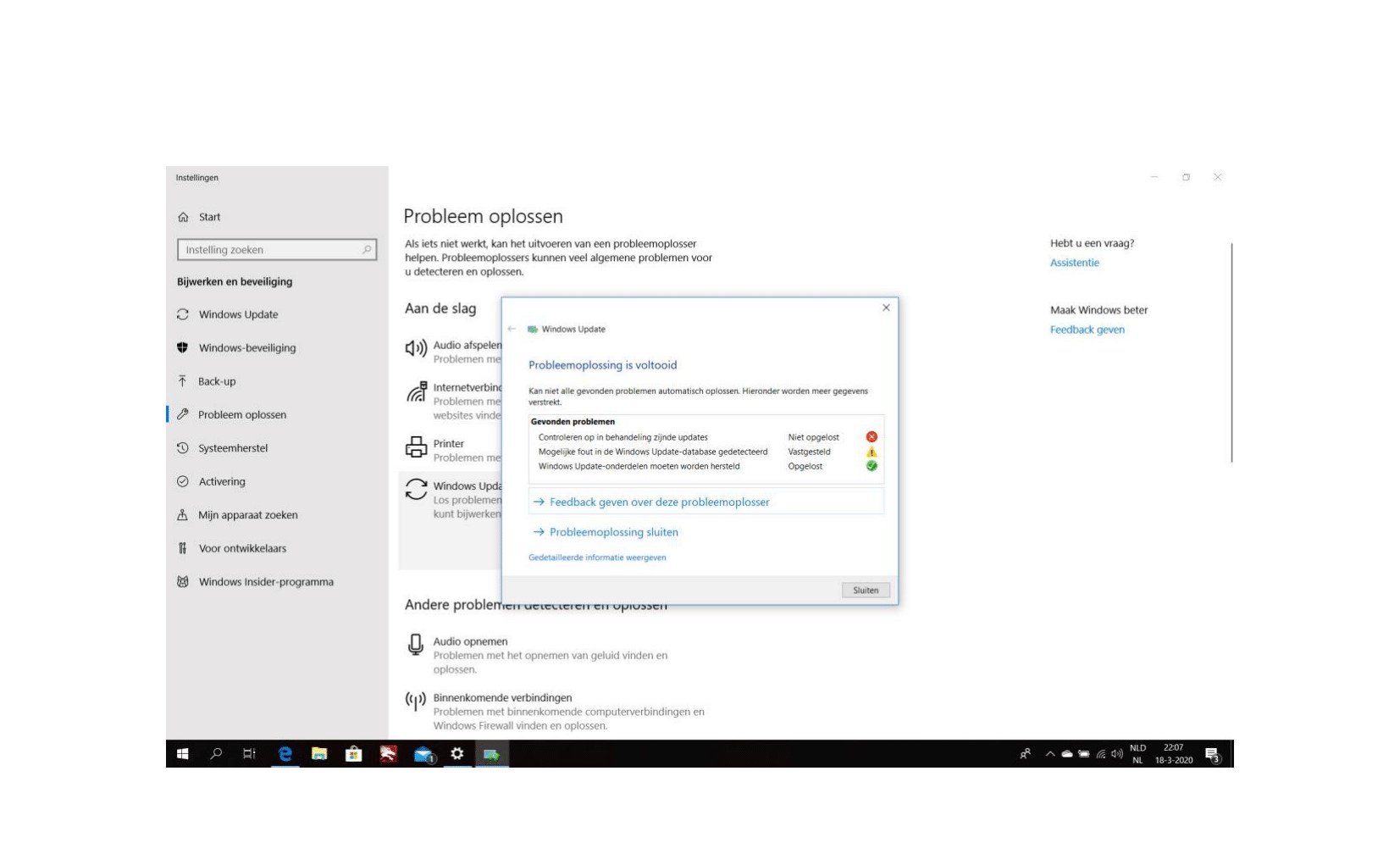Open File Explorer from taskbar
The image size is (1400, 843).
click(x=319, y=754)
